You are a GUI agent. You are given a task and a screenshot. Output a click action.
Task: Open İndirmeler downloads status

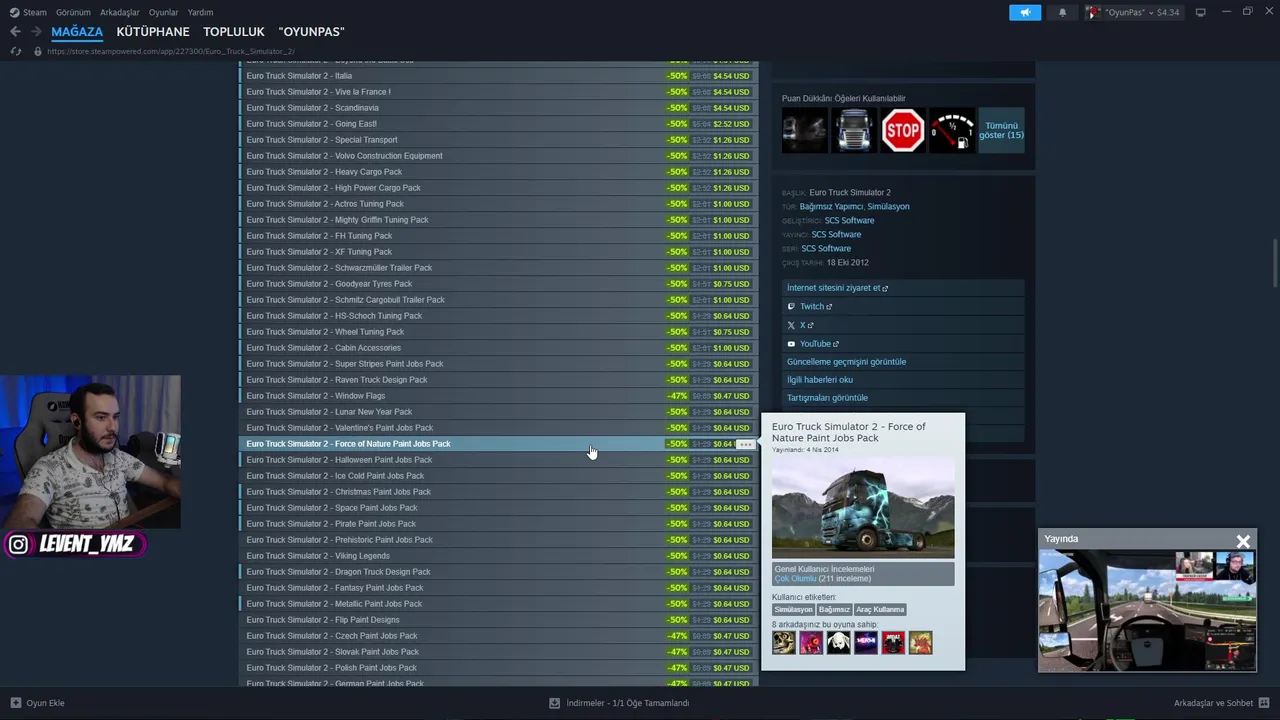[619, 703]
